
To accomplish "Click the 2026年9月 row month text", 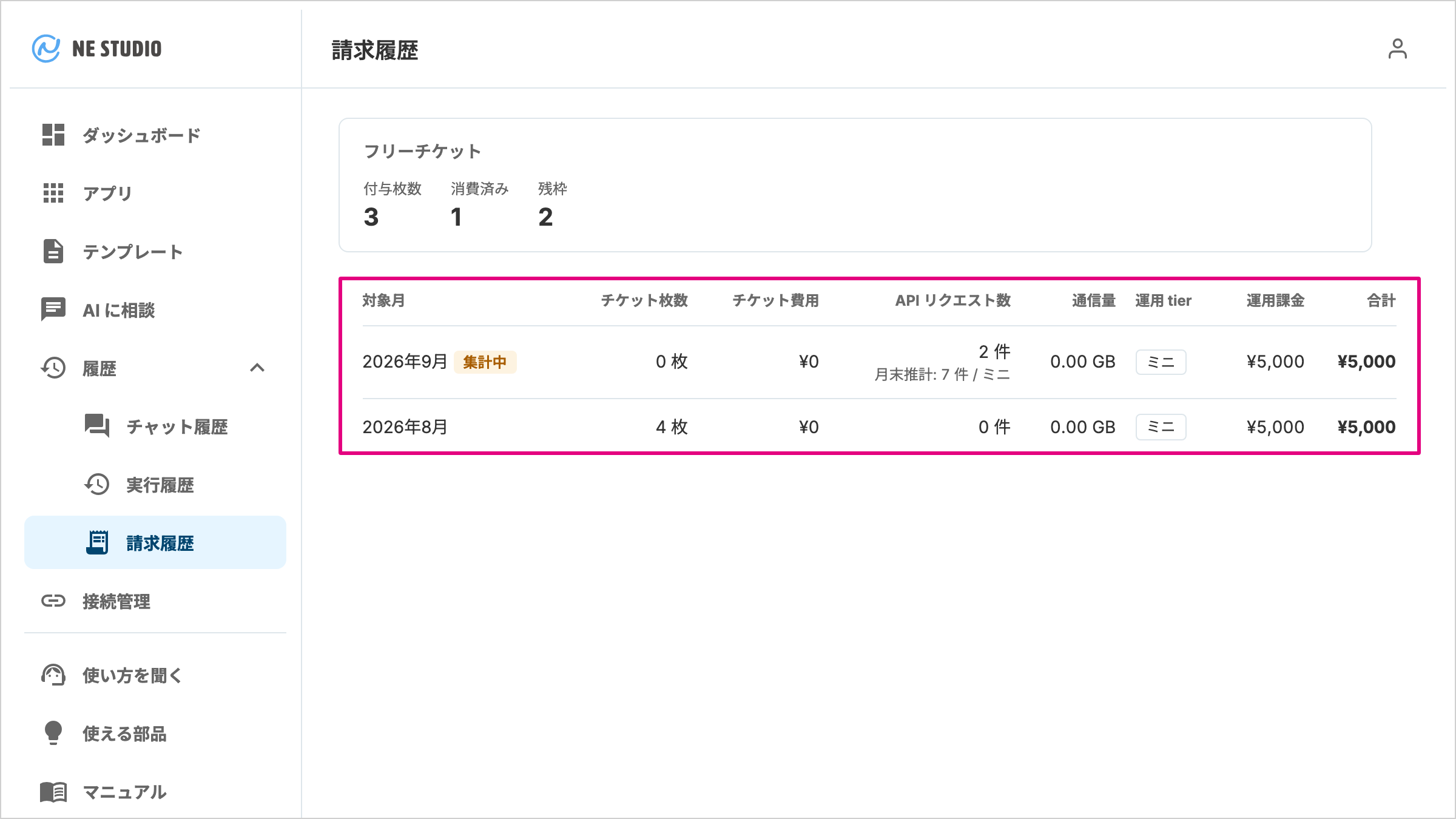I will click(x=405, y=362).
